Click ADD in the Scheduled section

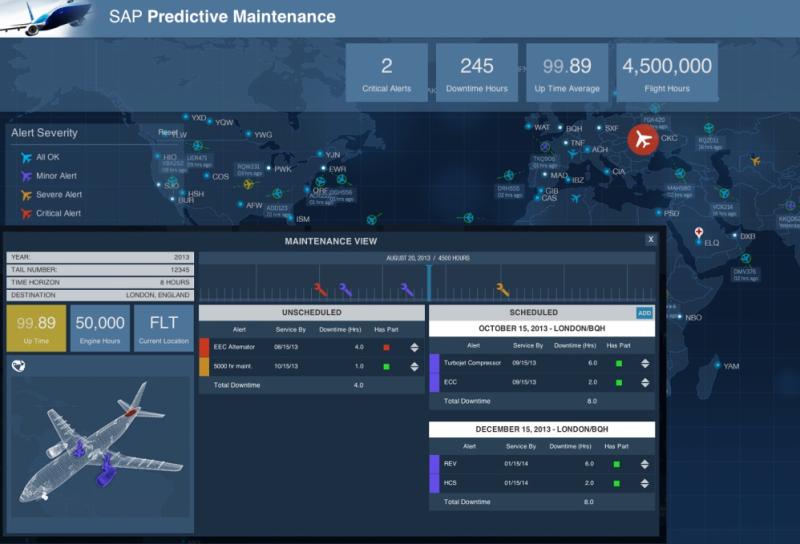pyautogui.click(x=644, y=313)
